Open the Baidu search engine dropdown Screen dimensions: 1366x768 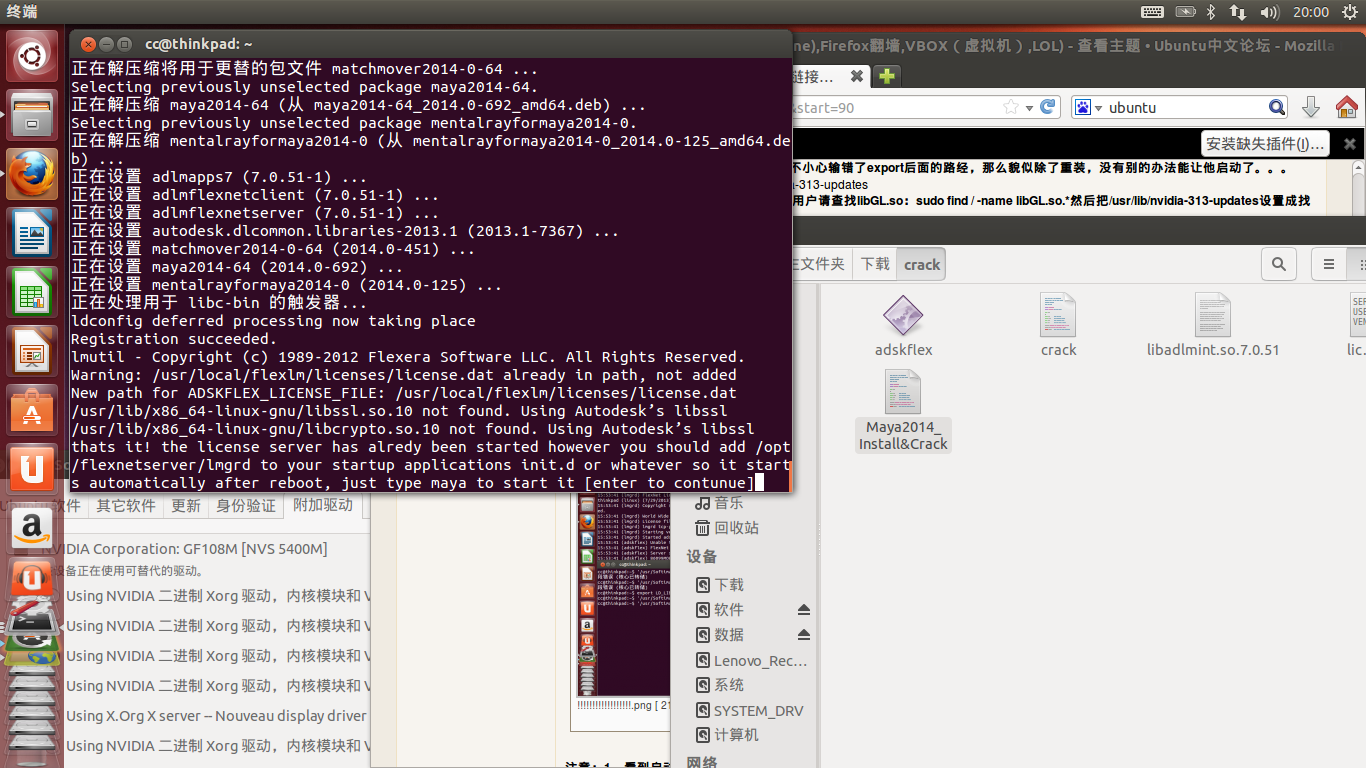(x=1088, y=107)
